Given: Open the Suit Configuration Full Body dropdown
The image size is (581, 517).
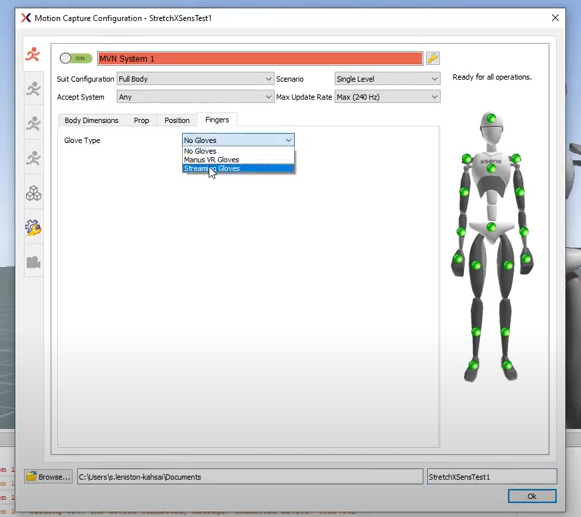Looking at the screenshot, I should click(x=196, y=79).
